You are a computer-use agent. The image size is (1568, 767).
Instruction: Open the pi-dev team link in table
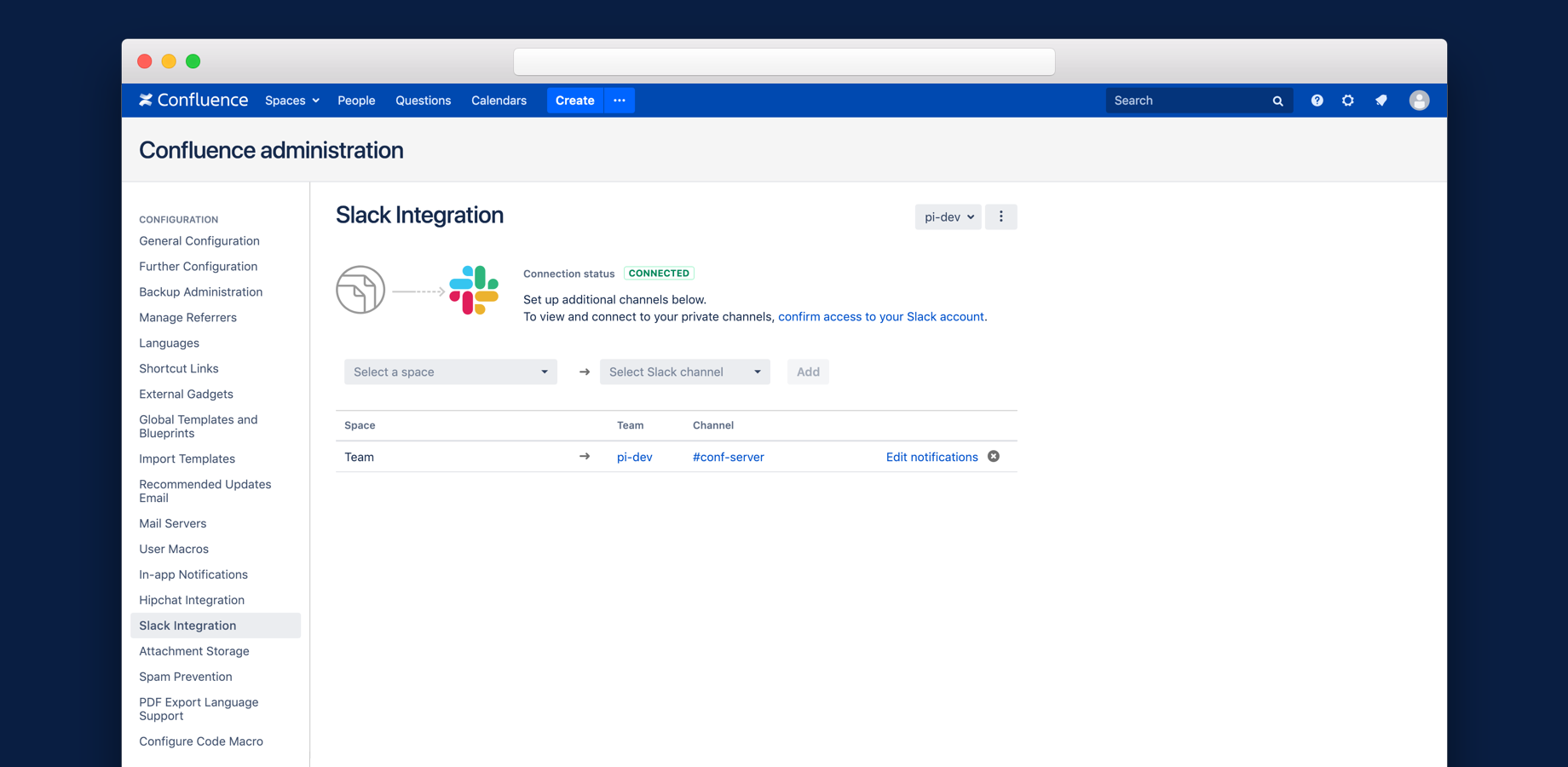635,457
